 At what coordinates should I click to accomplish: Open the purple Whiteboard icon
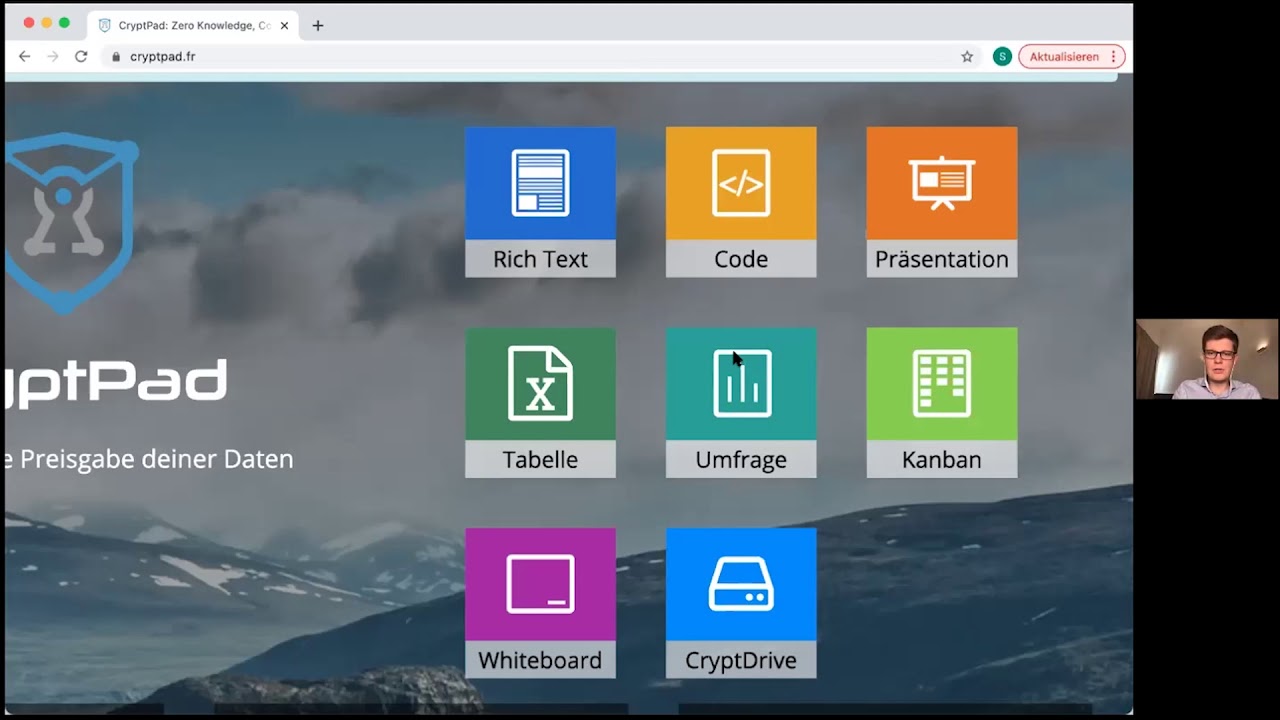coord(540,584)
